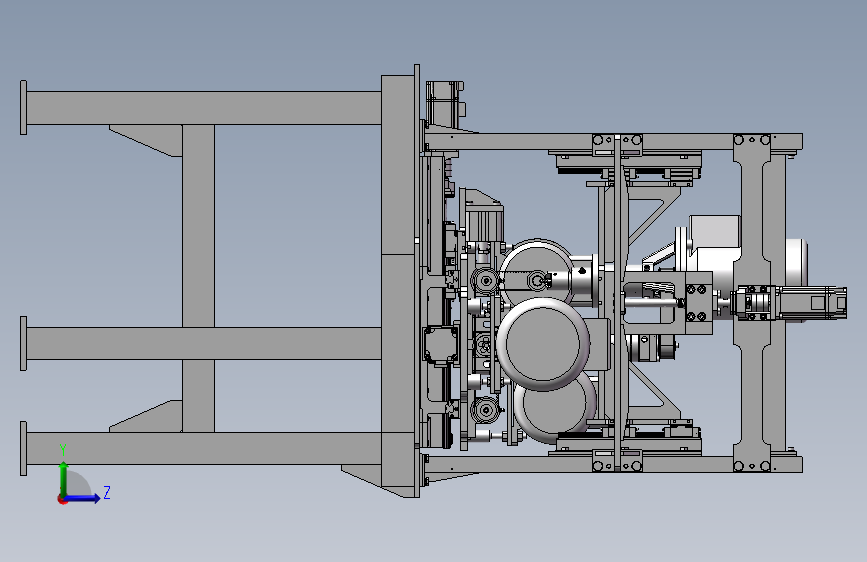Select the finned motor above the upper wheel

pyautogui.click(x=485, y=223)
